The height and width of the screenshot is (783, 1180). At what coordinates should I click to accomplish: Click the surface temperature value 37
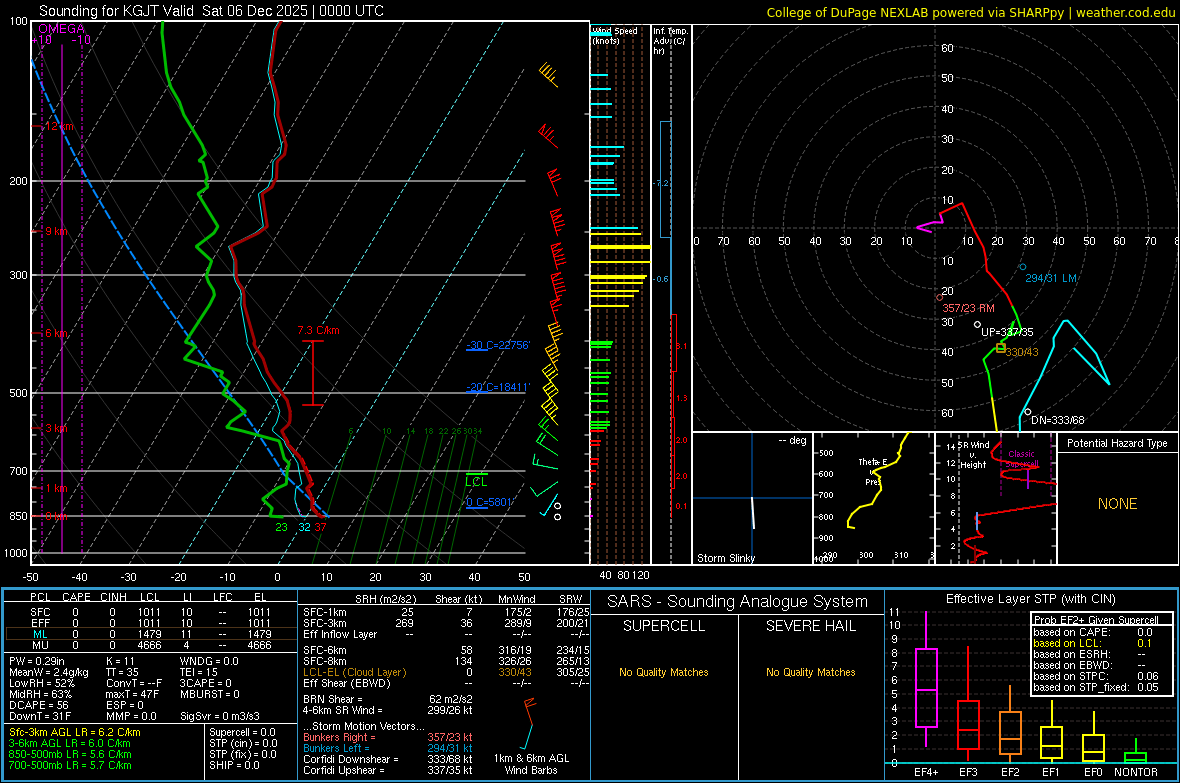pyautogui.click(x=321, y=527)
